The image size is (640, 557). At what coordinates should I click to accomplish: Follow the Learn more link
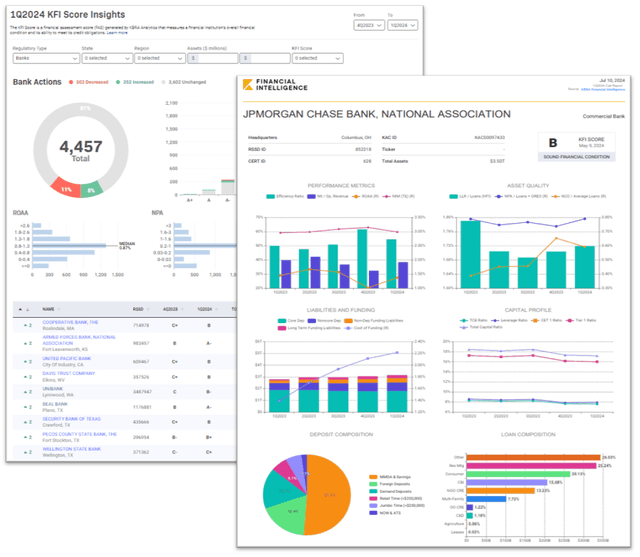[117, 33]
